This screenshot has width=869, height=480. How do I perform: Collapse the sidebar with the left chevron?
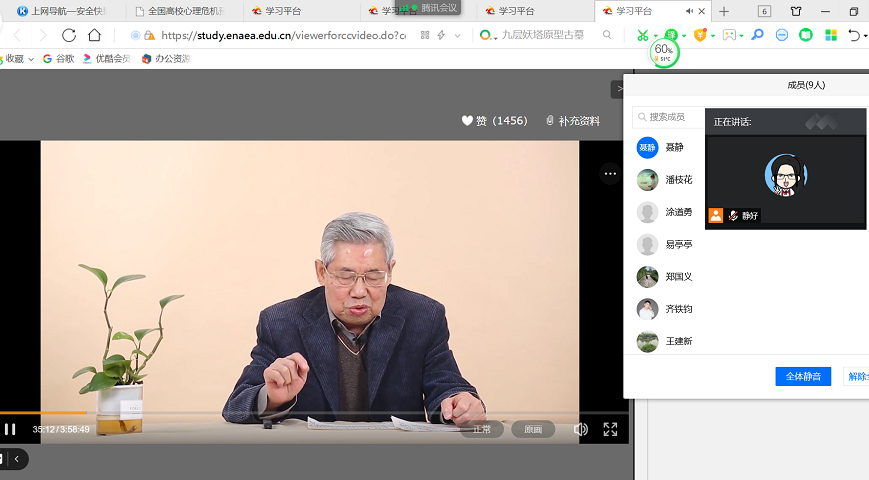[x=19, y=459]
